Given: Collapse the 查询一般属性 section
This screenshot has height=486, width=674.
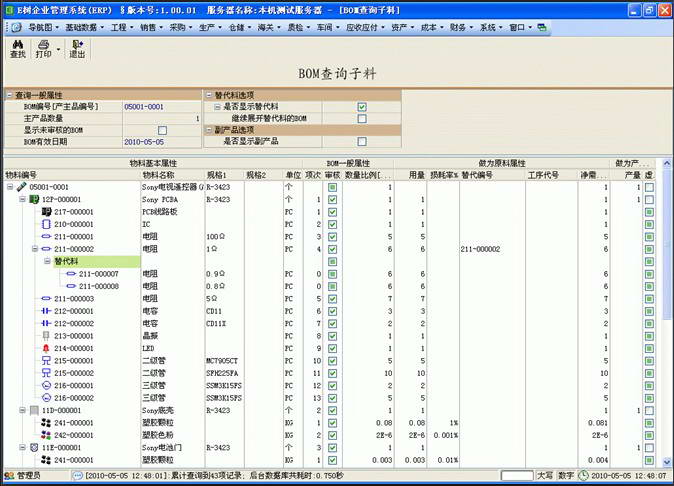Looking at the screenshot, I should pyautogui.click(x=9, y=95).
